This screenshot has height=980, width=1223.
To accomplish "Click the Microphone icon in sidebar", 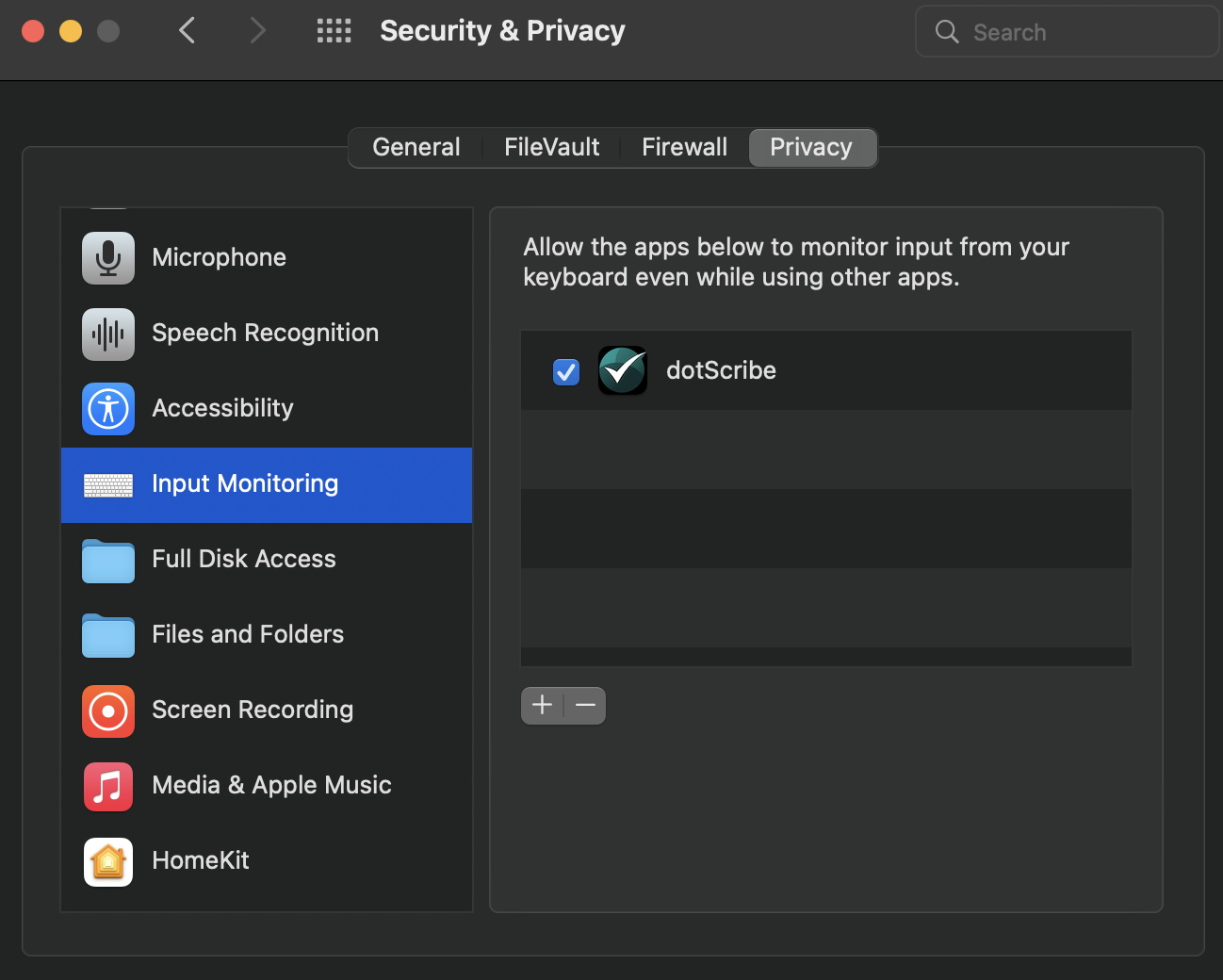I will coord(108,257).
